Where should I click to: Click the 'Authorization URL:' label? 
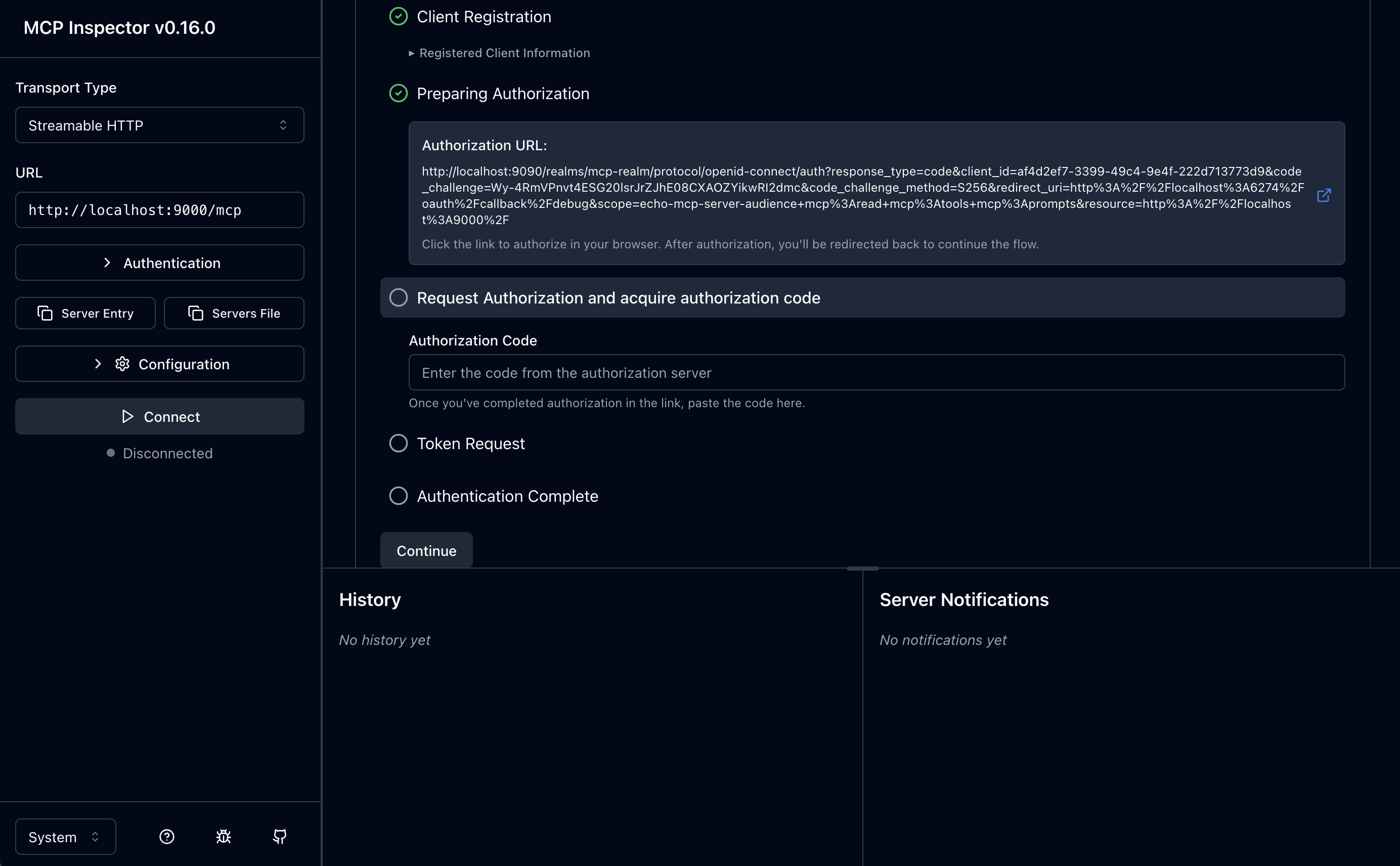pyautogui.click(x=485, y=145)
